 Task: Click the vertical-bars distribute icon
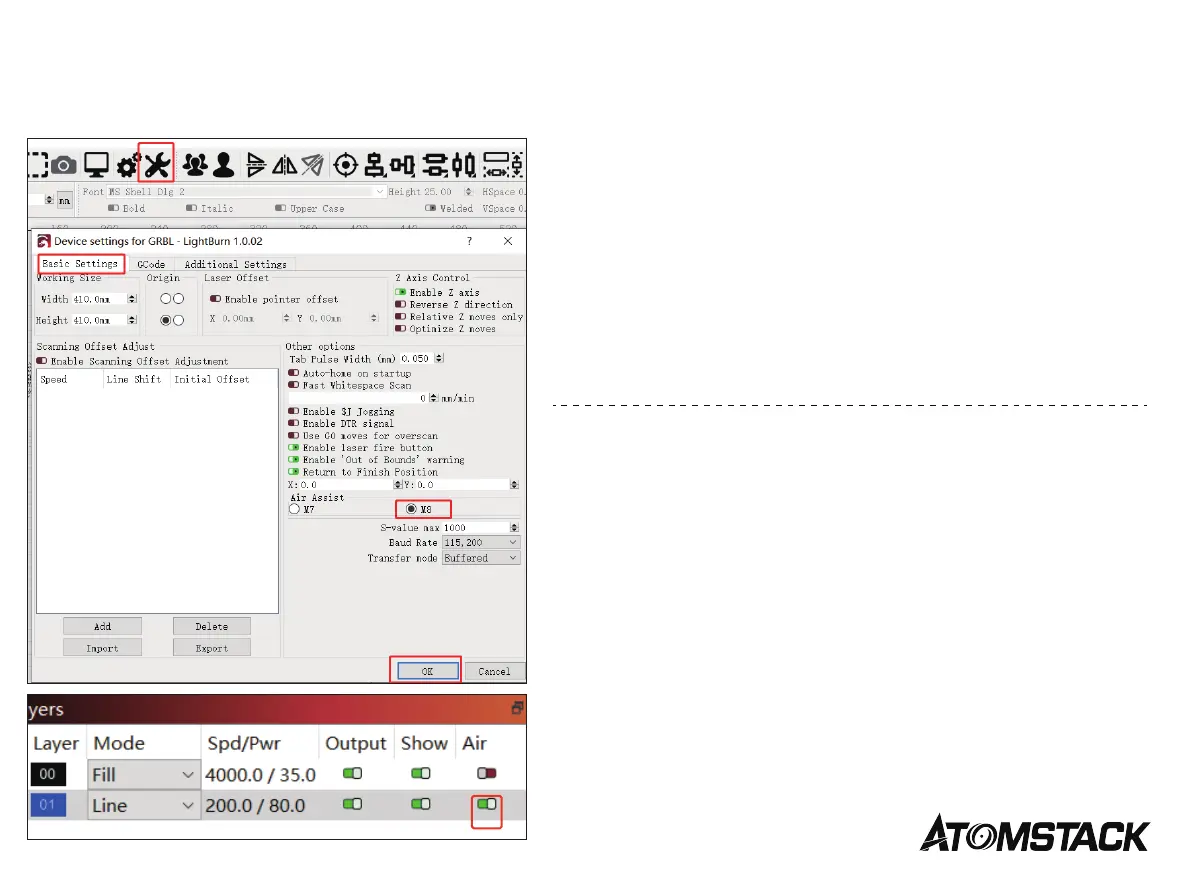(463, 164)
